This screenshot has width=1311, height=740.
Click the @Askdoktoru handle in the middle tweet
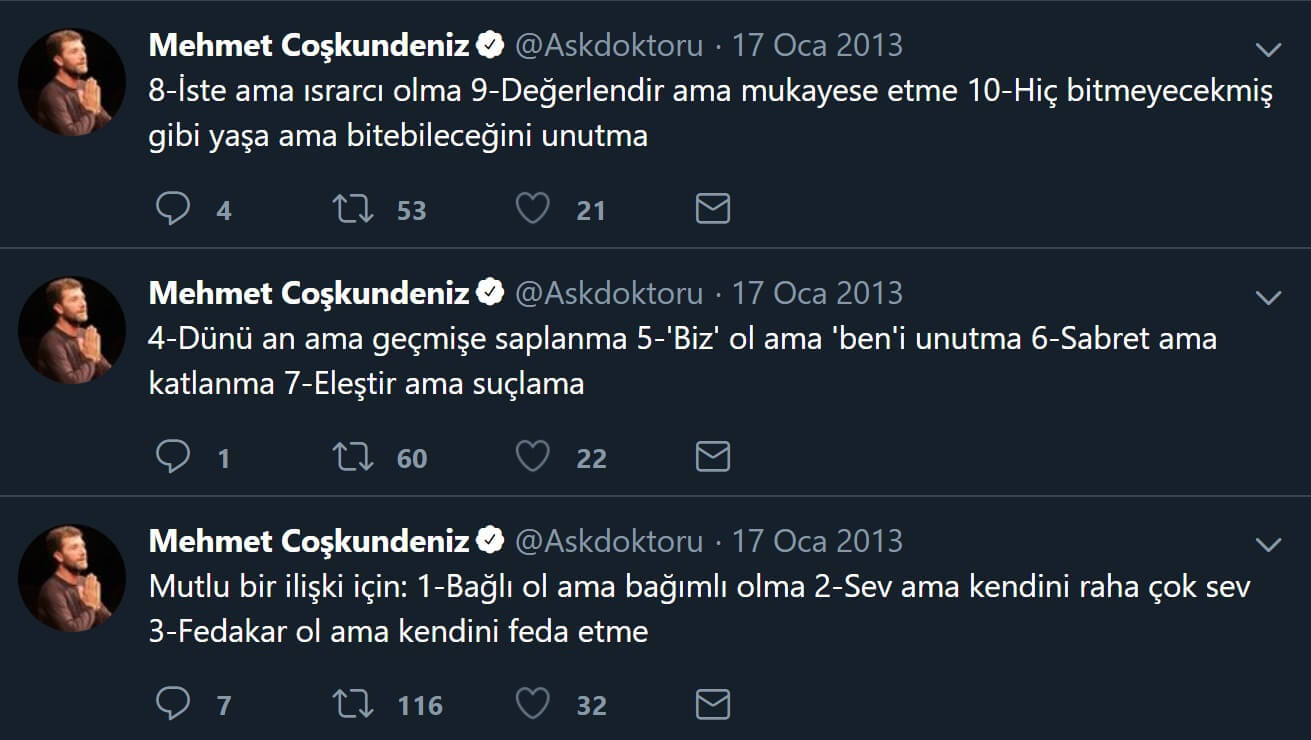608,293
